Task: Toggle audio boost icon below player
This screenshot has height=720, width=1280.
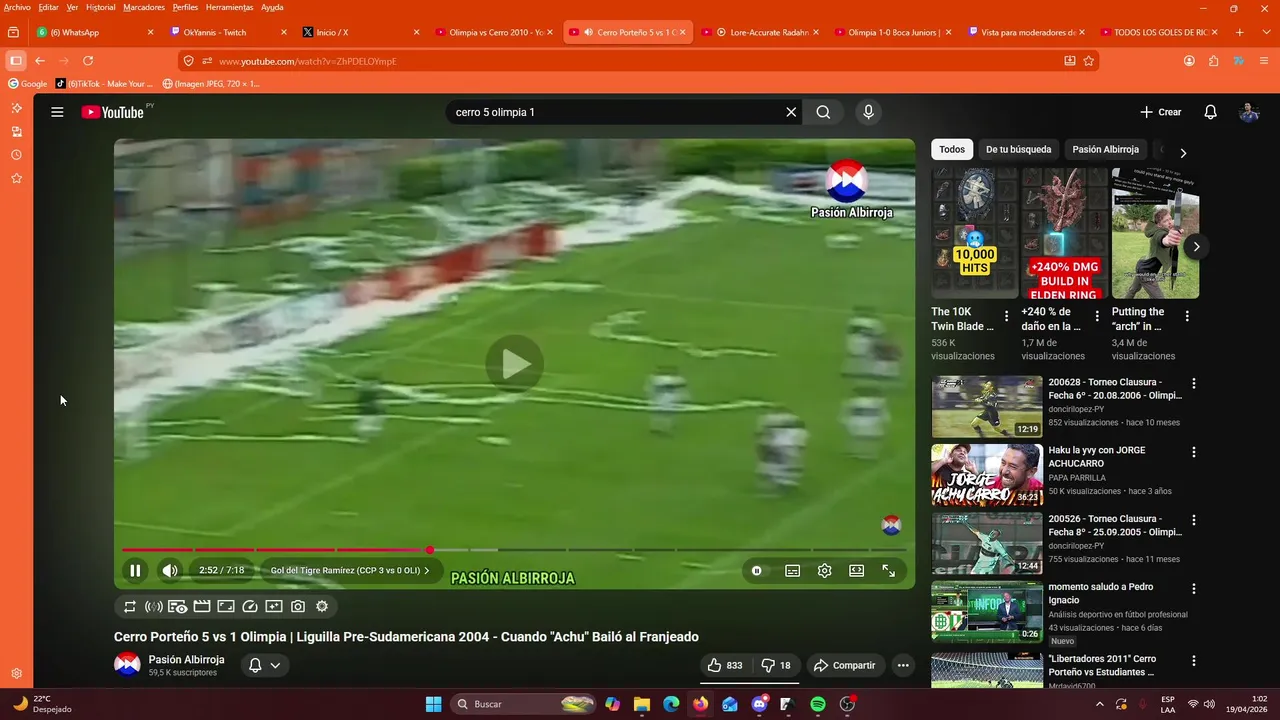Action: coord(154,606)
